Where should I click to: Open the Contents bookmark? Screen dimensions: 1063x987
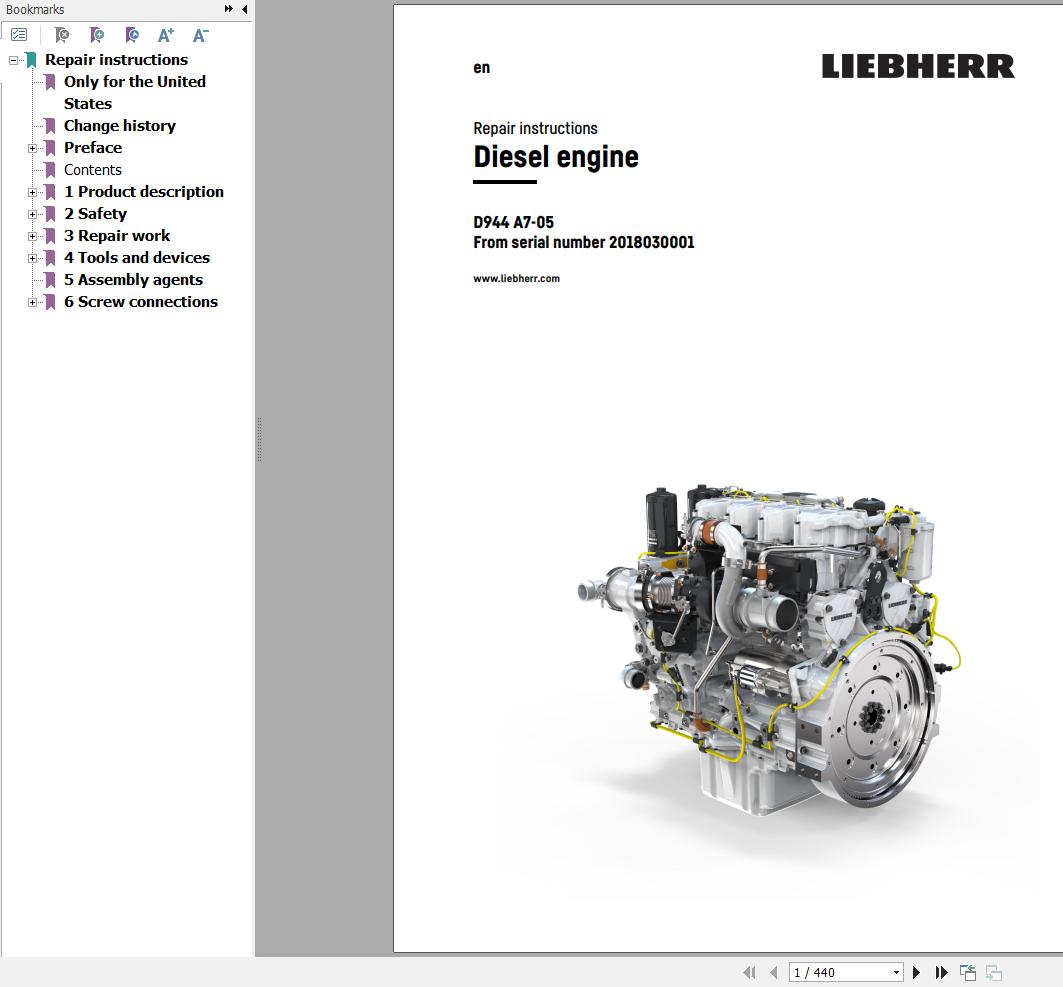click(x=92, y=170)
